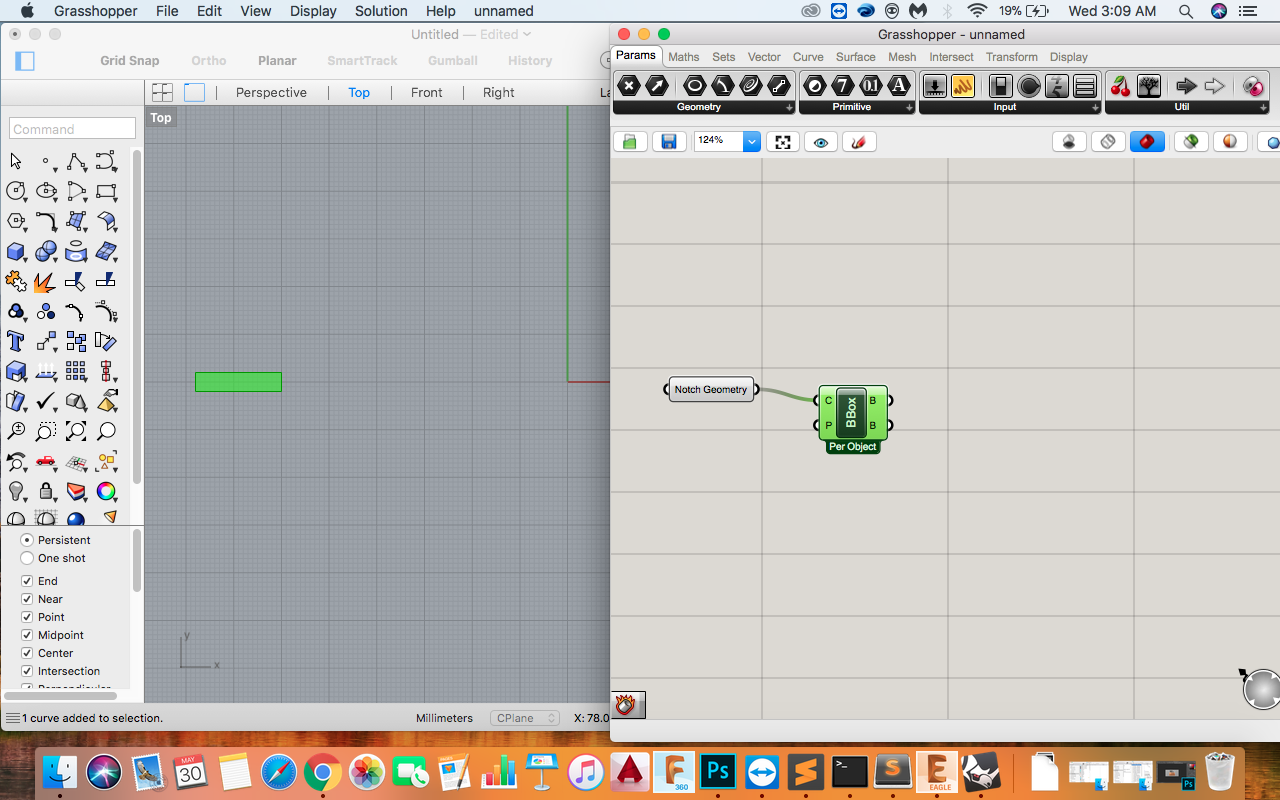Screen dimensions: 1280x800
Task: Open the 124% zoom dropdown
Action: tap(752, 142)
